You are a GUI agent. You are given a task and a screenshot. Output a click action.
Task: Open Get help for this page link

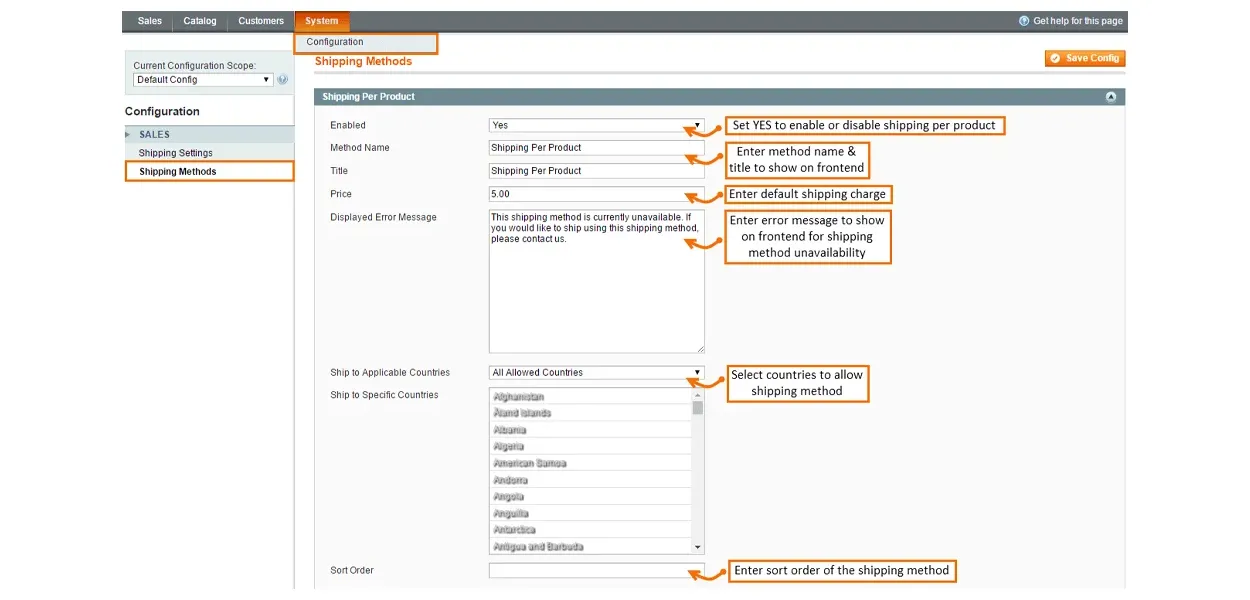click(1077, 21)
